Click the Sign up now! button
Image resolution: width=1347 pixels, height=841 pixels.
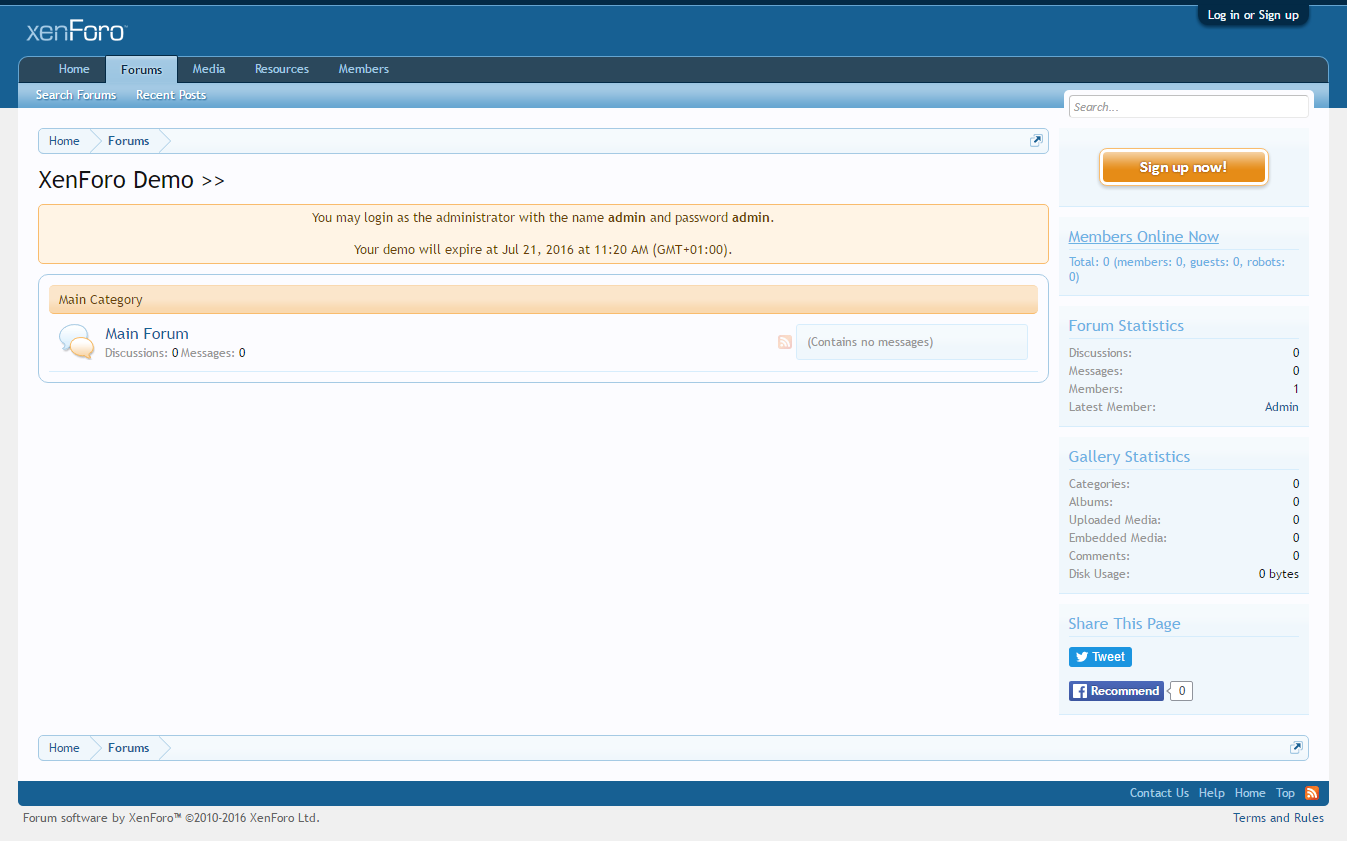pyautogui.click(x=1183, y=167)
